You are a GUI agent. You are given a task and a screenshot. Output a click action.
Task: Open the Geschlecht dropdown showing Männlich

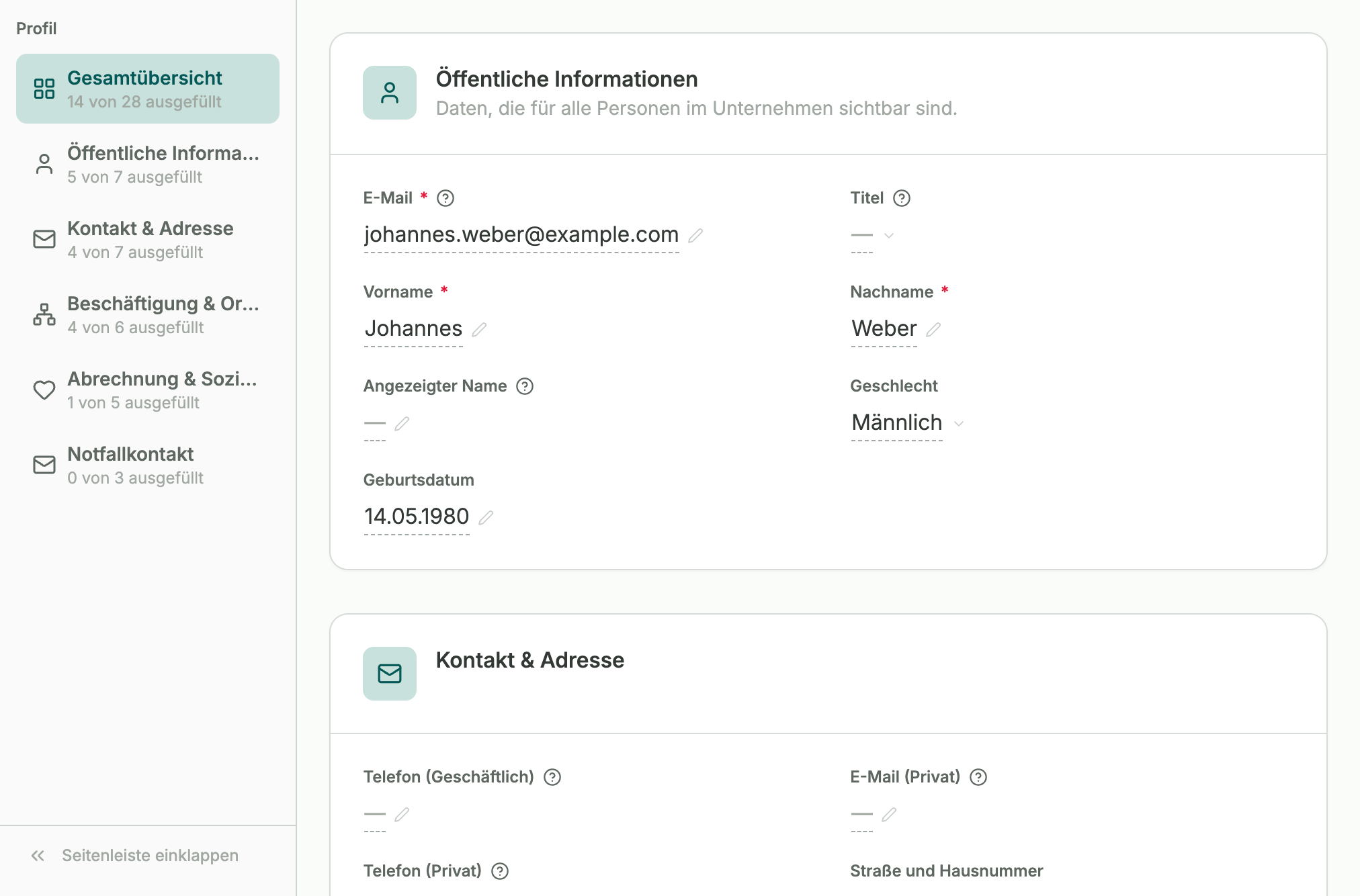click(908, 423)
